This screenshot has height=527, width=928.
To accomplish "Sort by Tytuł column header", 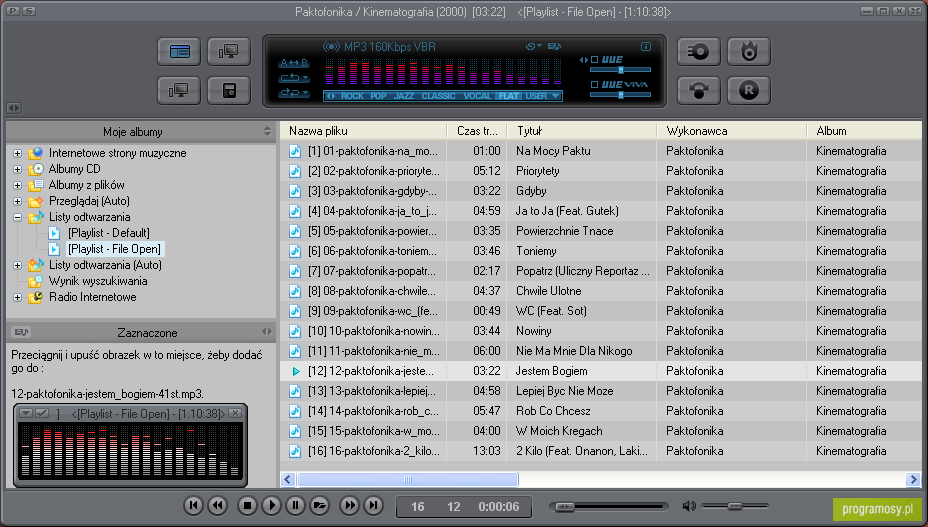I will [581, 131].
